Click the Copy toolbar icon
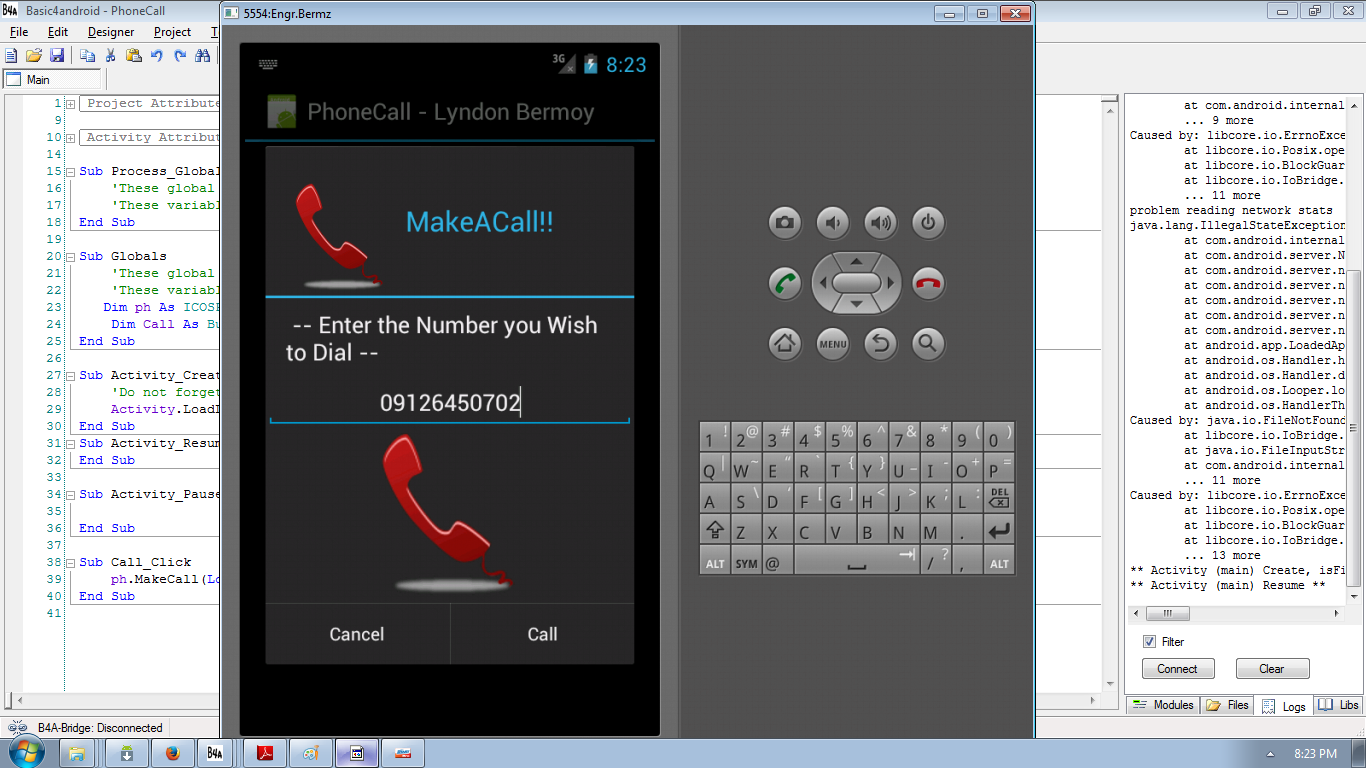This screenshot has width=1366, height=768. click(x=88, y=55)
